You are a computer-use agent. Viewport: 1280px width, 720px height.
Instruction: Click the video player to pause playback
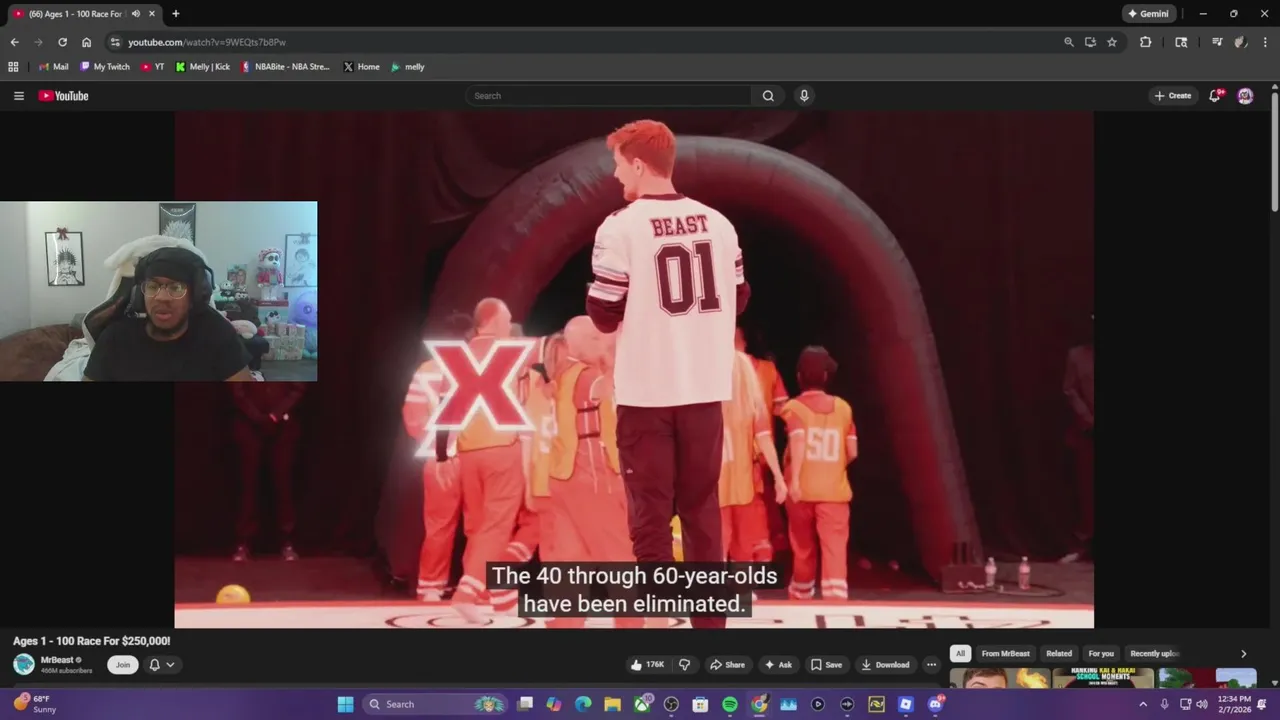[634, 370]
